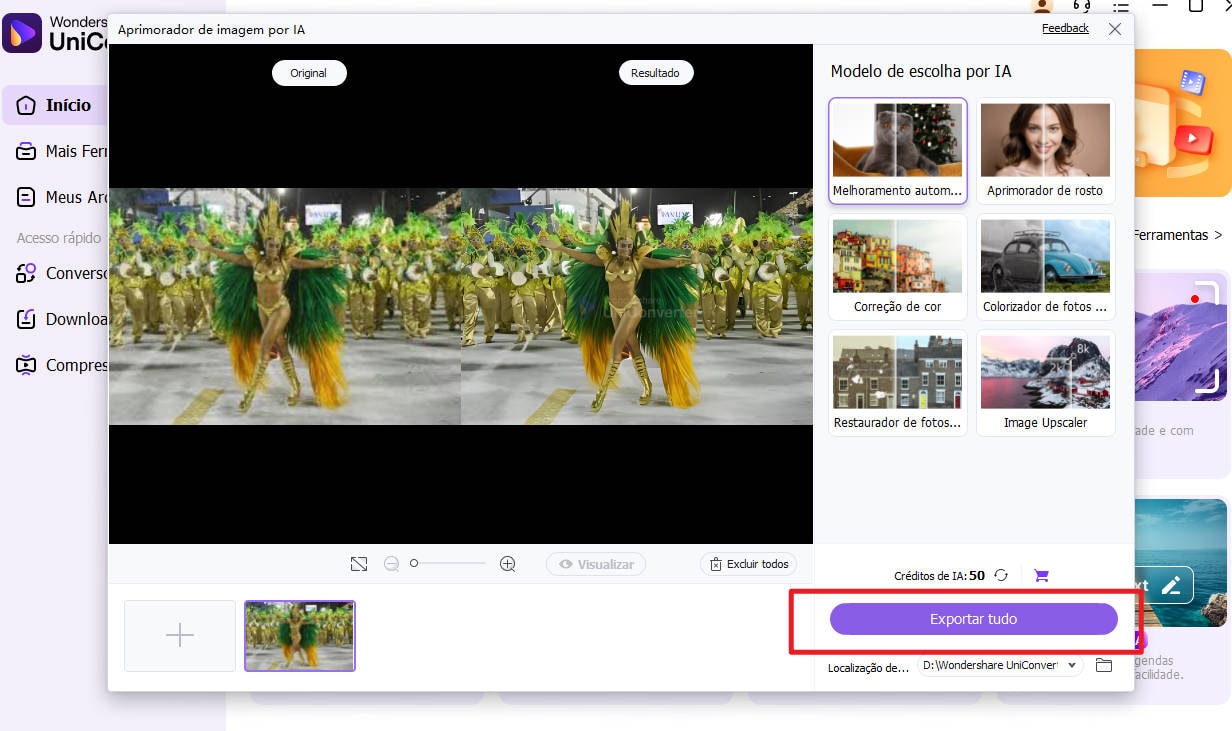Click the Visualizar preview button
The height and width of the screenshot is (731, 1232).
click(x=596, y=564)
